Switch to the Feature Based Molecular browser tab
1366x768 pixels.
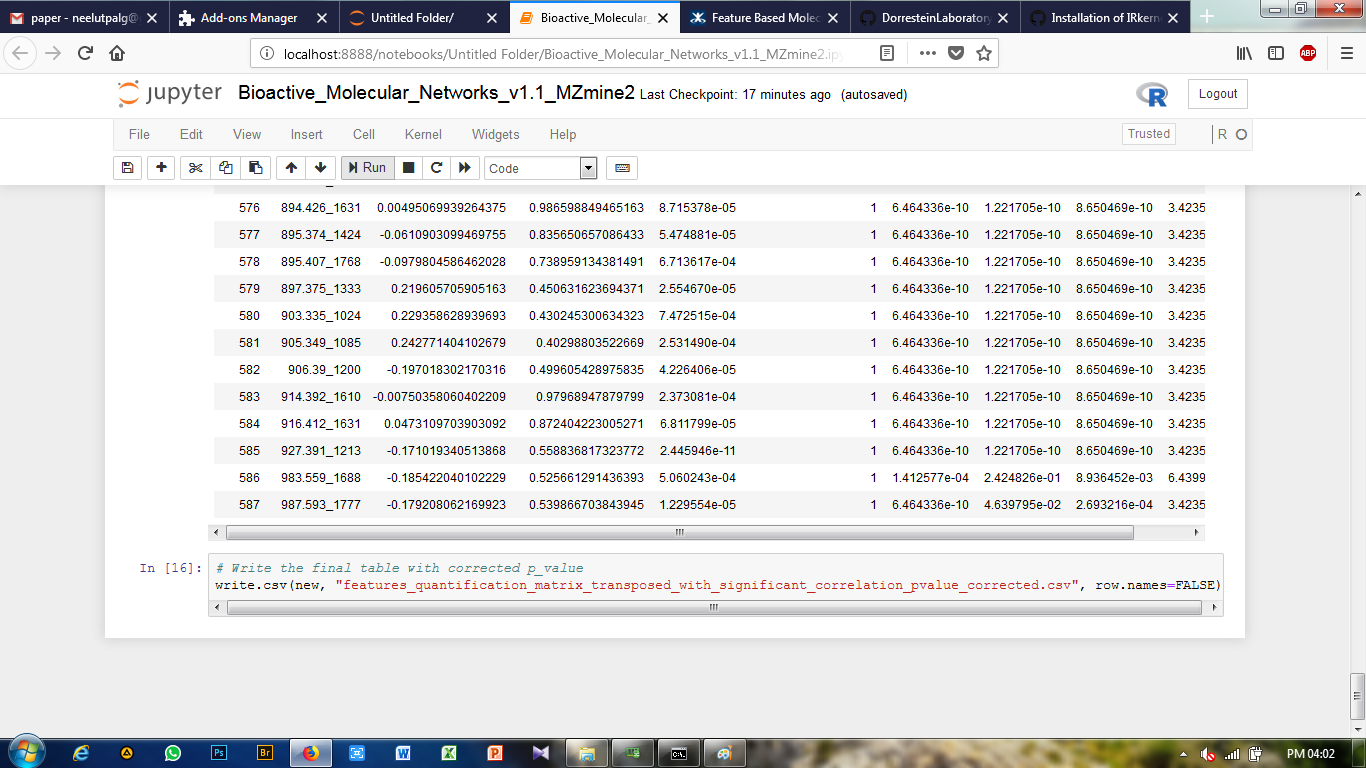tap(763, 17)
